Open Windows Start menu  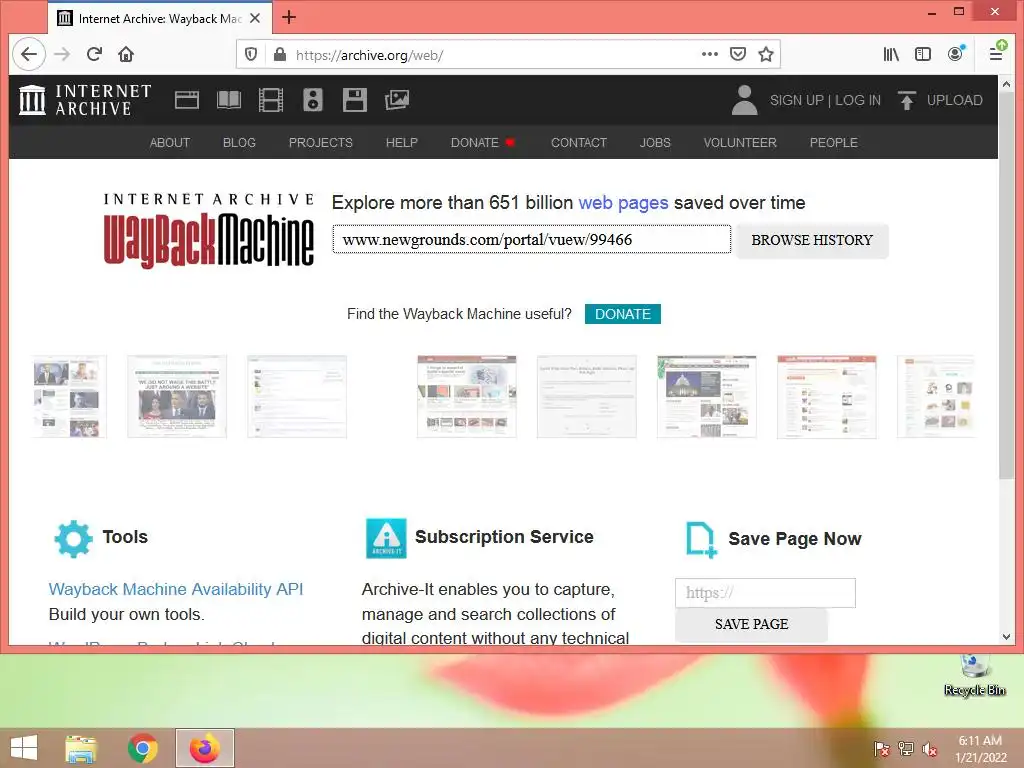point(24,748)
